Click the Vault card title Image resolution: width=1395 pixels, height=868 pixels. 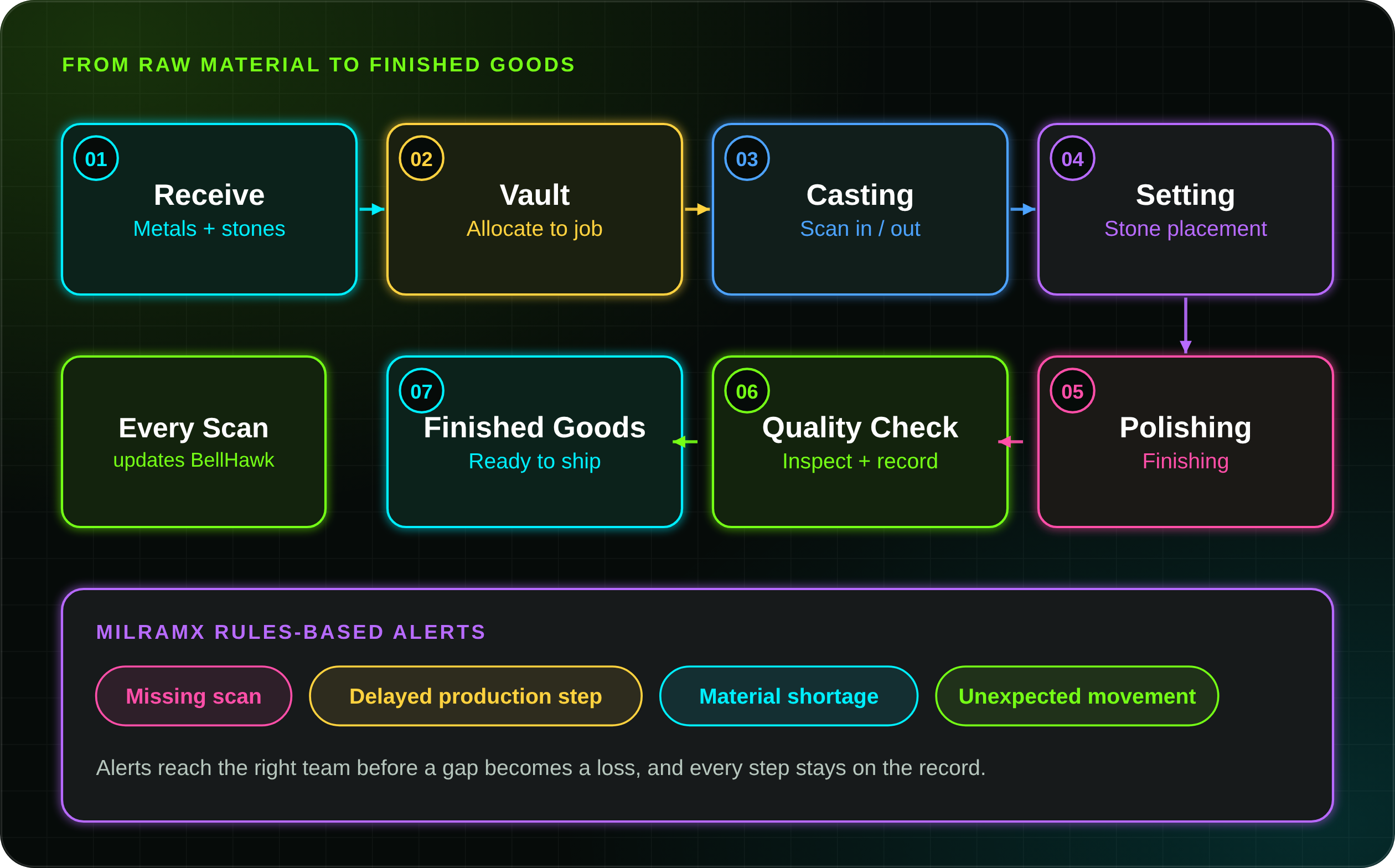tap(534, 195)
